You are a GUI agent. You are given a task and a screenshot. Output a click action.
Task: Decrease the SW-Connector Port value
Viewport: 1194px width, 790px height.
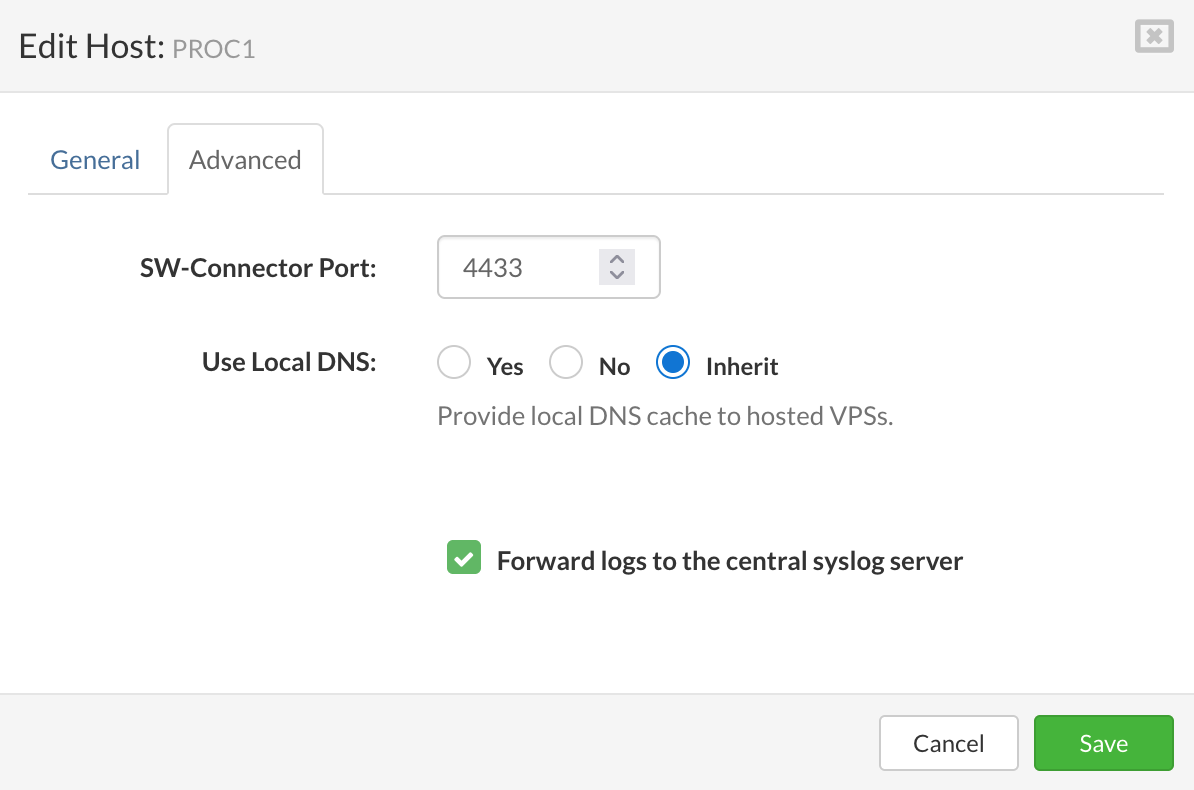point(616,274)
